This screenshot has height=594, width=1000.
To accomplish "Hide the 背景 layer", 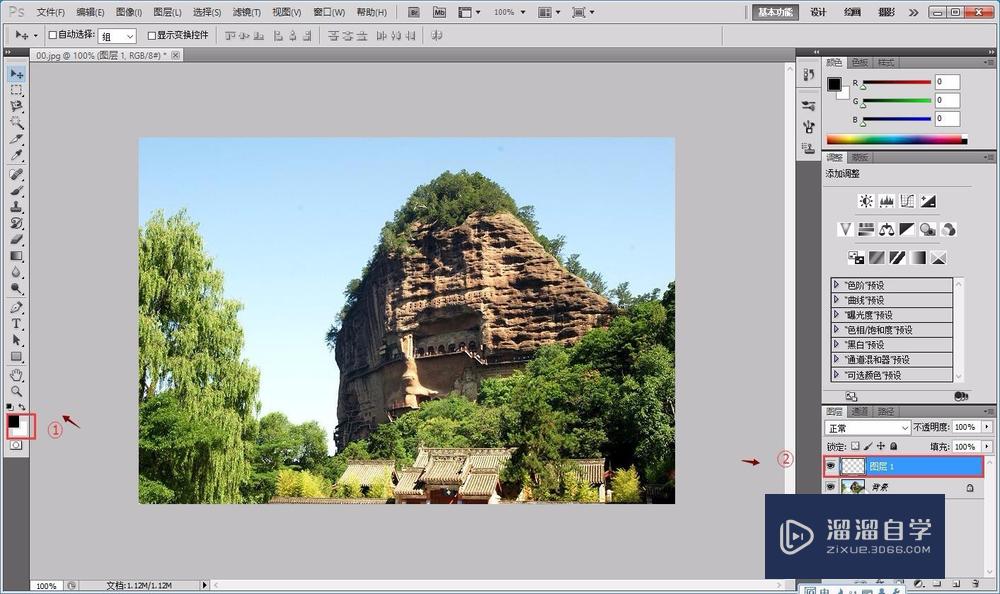I will tap(830, 487).
